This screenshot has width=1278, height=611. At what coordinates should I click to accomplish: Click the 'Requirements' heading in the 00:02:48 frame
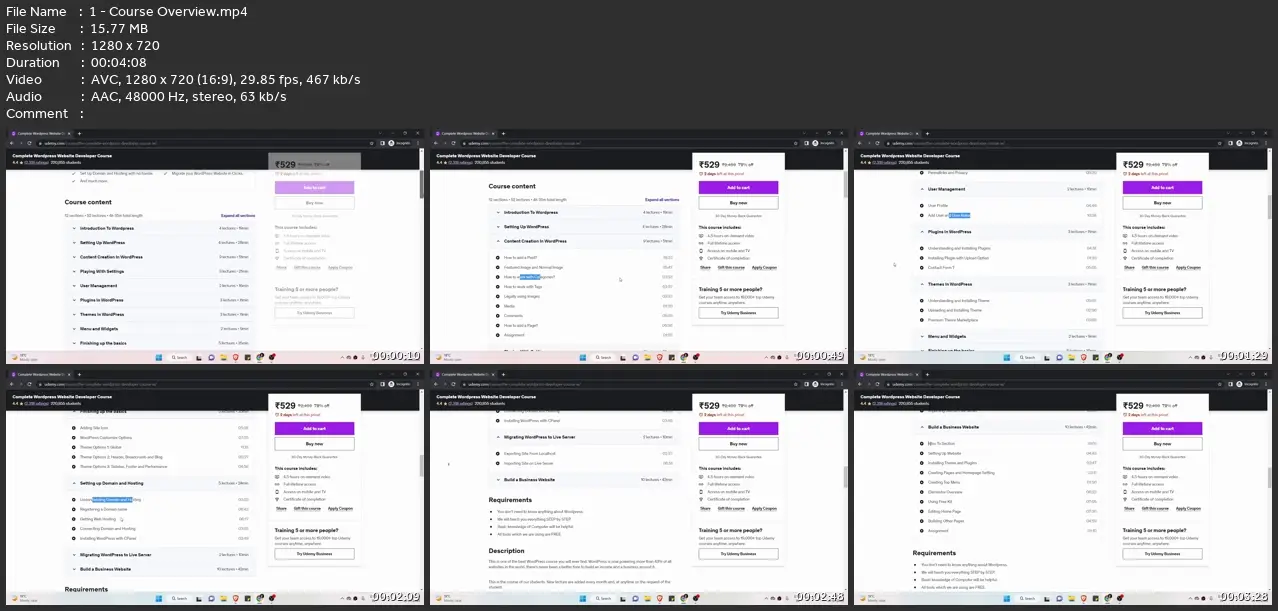tap(510, 500)
